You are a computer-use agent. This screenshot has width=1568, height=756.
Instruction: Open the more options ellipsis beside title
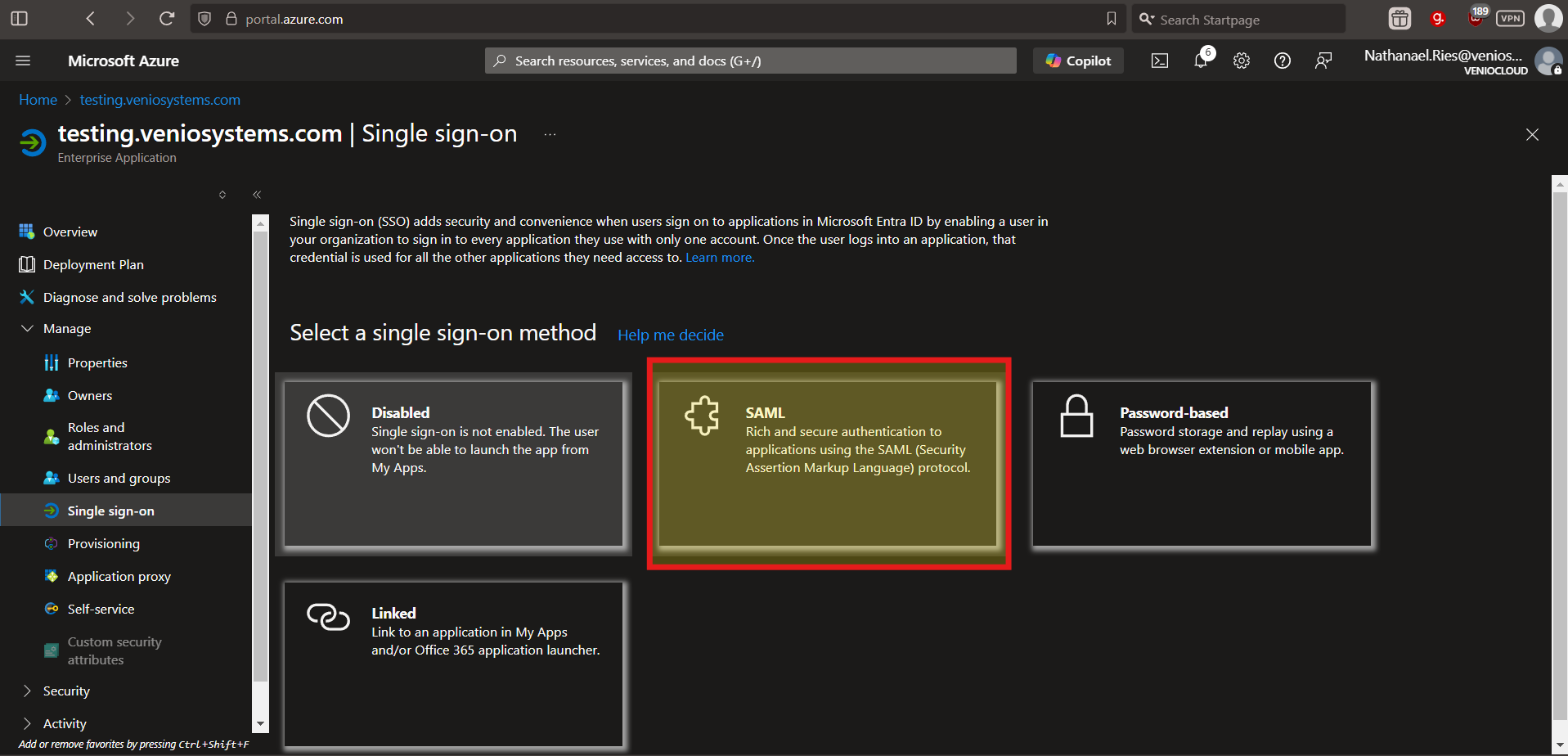coord(550,134)
